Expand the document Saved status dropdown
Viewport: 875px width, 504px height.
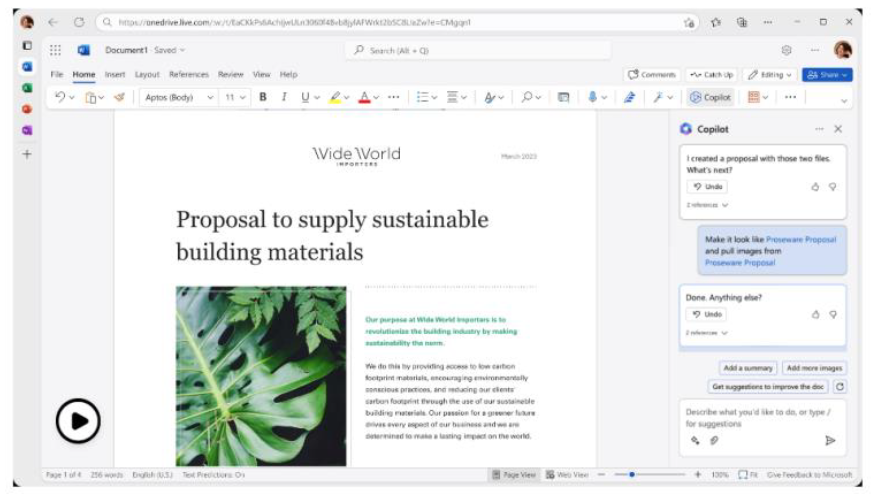click(169, 50)
